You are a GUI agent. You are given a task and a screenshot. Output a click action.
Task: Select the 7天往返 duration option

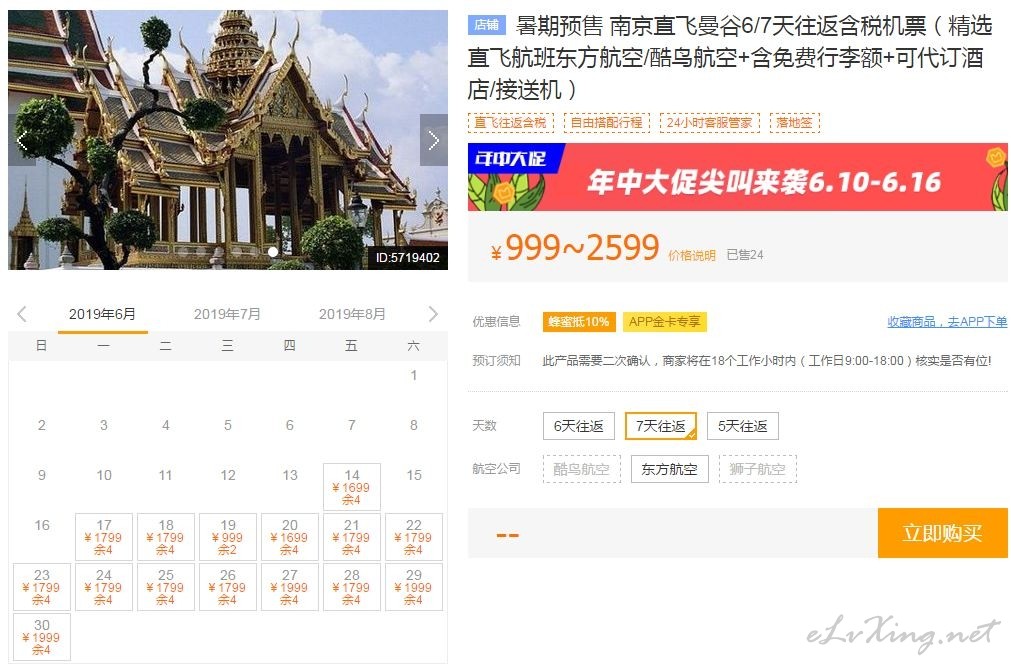point(661,426)
